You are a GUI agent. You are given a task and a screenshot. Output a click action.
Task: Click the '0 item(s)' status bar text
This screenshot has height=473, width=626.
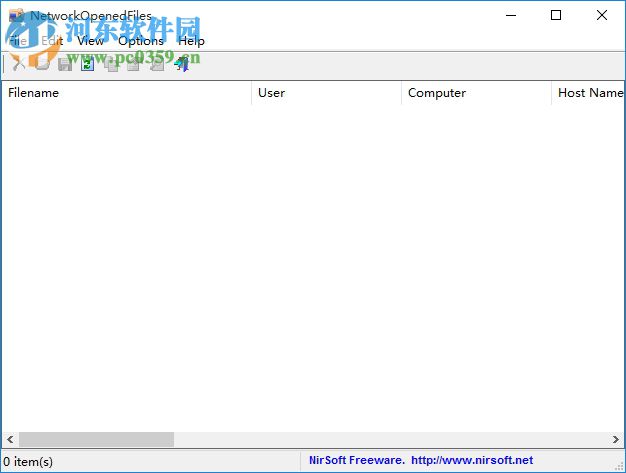[x=28, y=461]
